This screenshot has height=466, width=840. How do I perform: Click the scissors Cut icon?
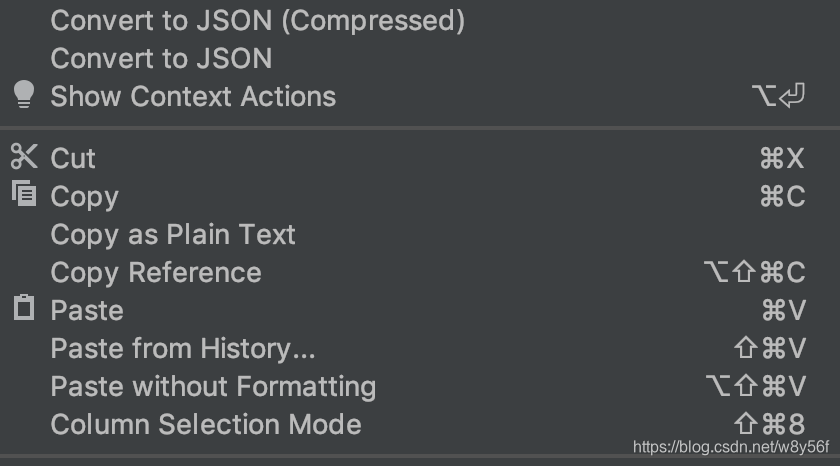(x=23, y=157)
